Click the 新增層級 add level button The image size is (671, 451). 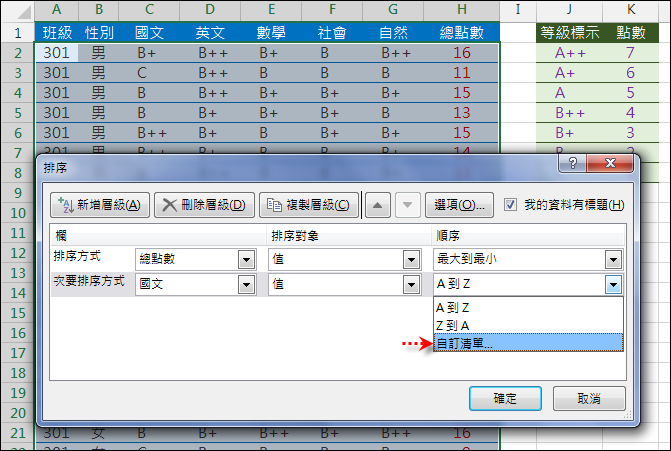pos(100,205)
